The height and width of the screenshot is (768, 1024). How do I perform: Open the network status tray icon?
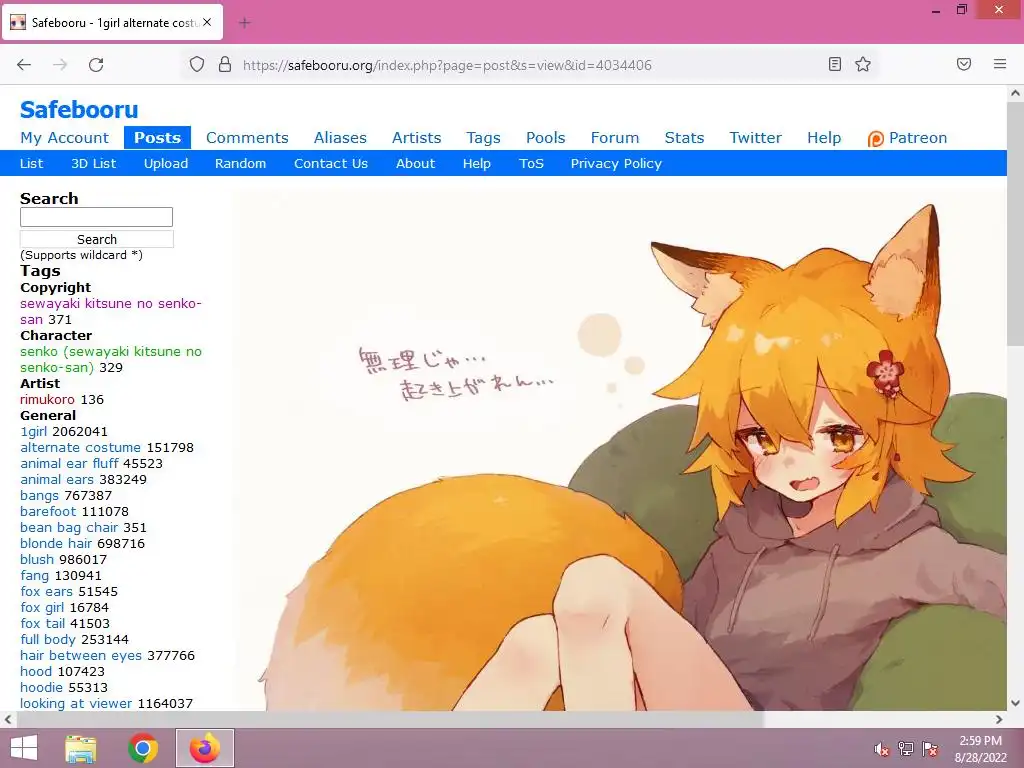click(x=906, y=748)
